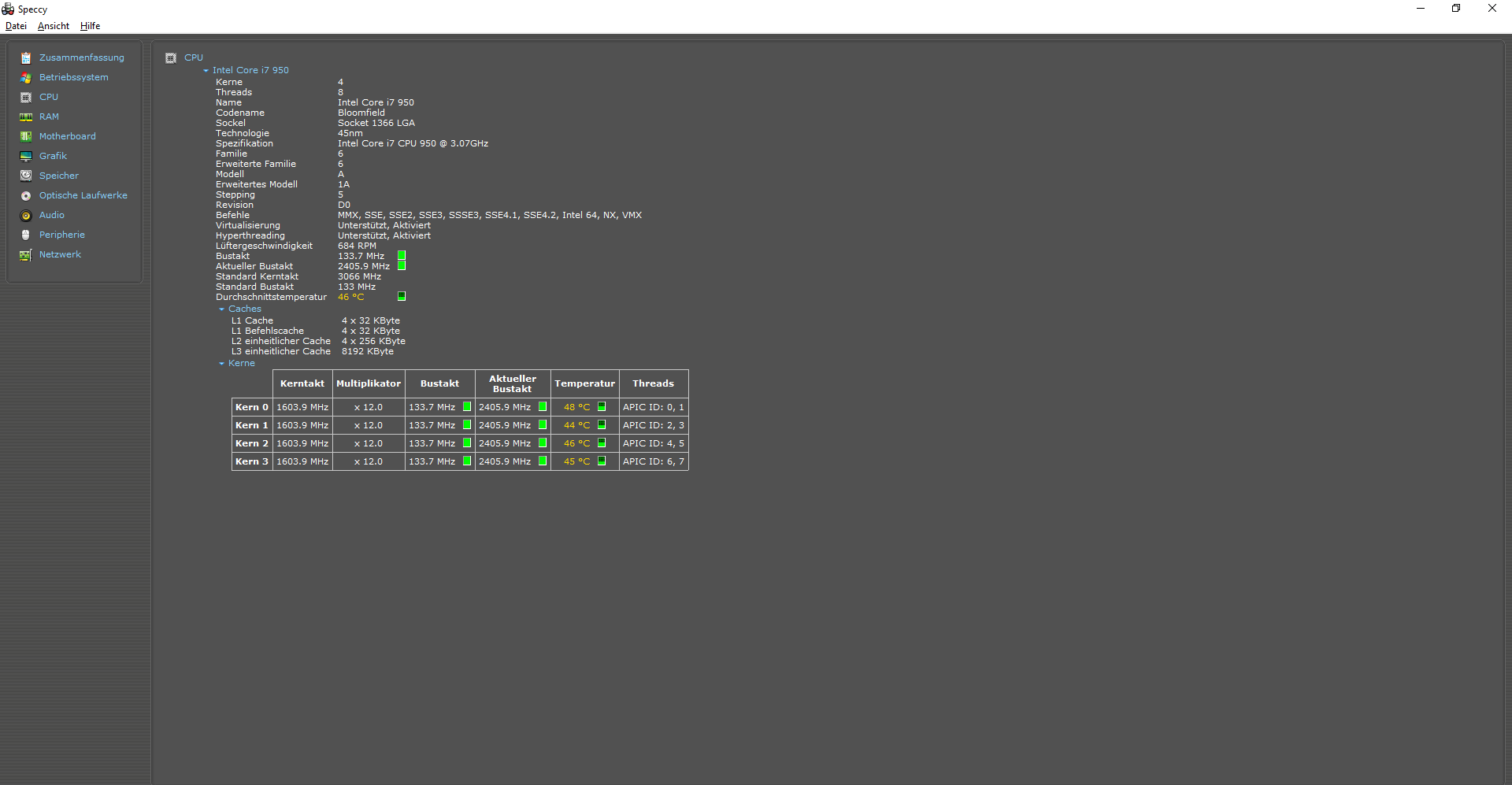Screen dimensions: 1512x785
Task: Click Kern 3 temperature indicator icon
Action: point(602,461)
